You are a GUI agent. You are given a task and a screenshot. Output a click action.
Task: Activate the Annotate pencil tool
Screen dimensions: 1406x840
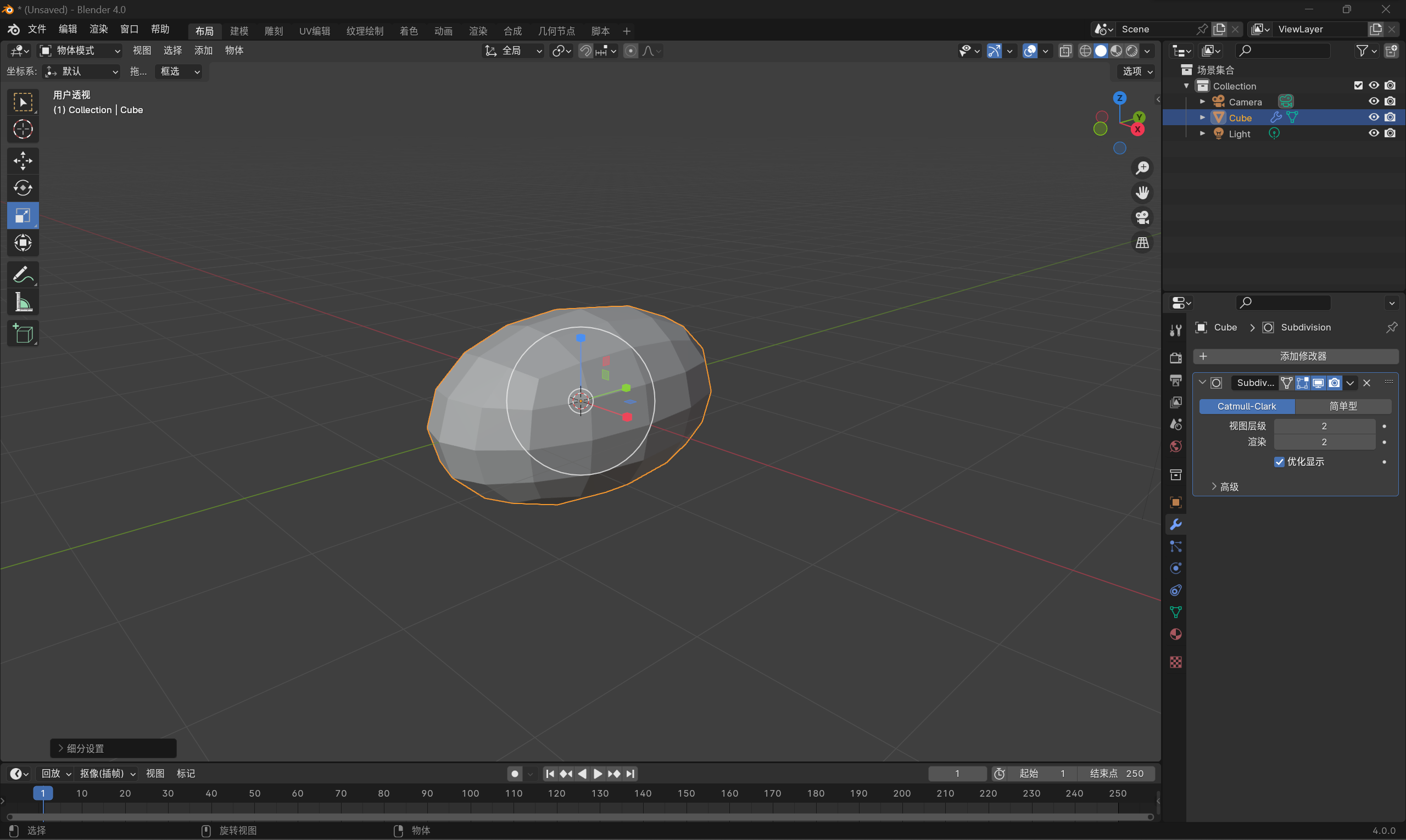(x=23, y=275)
